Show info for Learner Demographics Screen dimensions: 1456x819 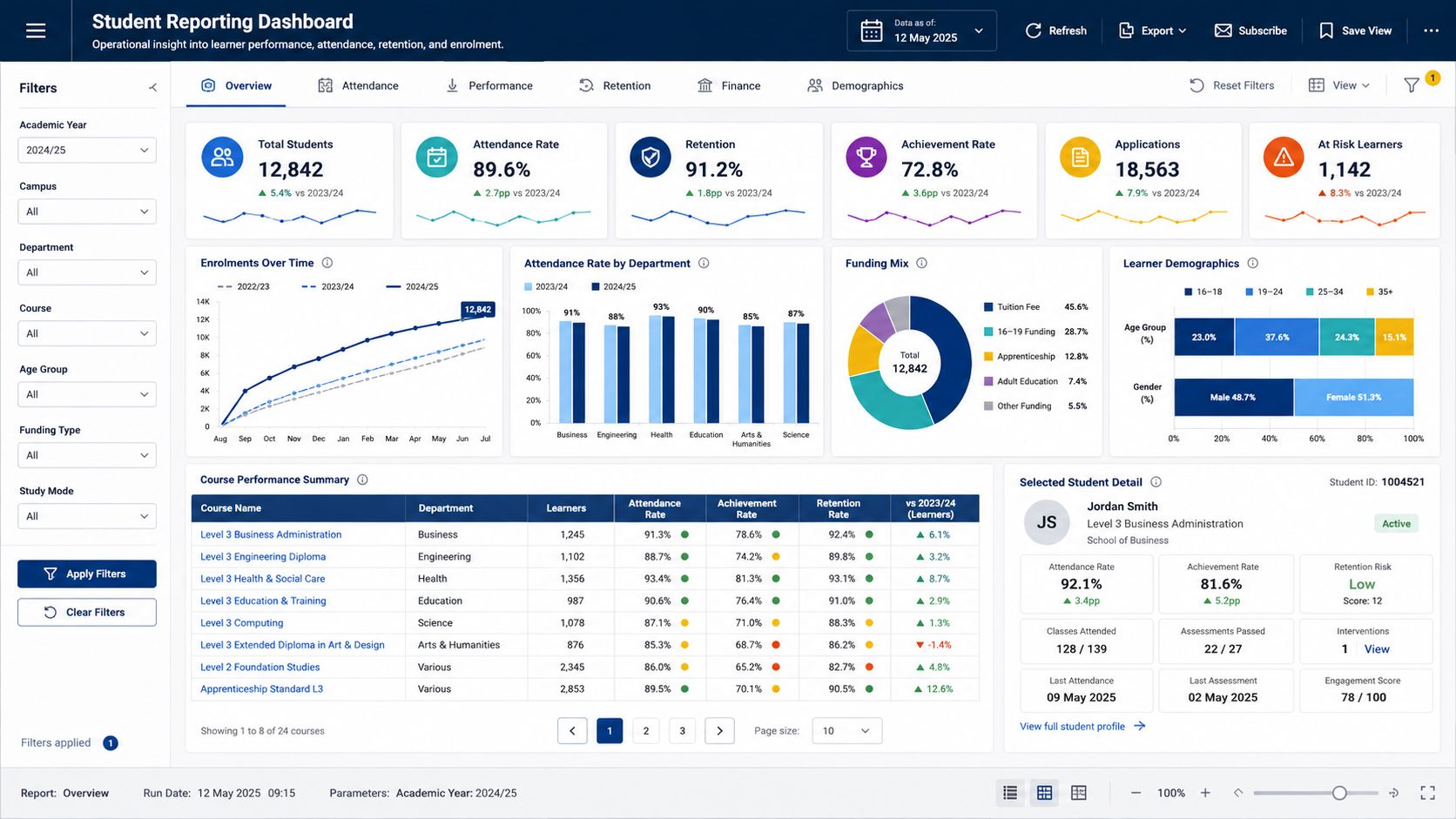click(1252, 263)
